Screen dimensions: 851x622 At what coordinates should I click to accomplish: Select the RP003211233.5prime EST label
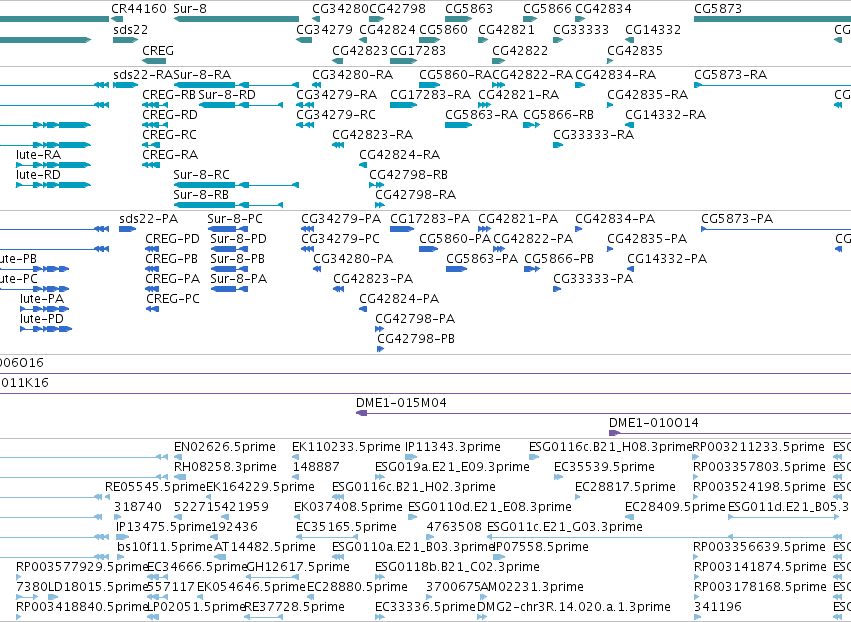pos(759,447)
